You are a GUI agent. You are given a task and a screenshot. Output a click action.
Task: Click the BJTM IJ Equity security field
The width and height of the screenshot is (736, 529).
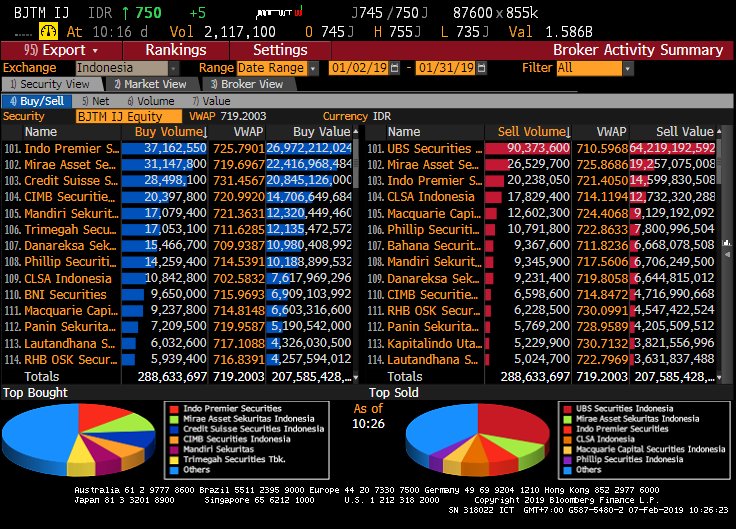click(129, 116)
